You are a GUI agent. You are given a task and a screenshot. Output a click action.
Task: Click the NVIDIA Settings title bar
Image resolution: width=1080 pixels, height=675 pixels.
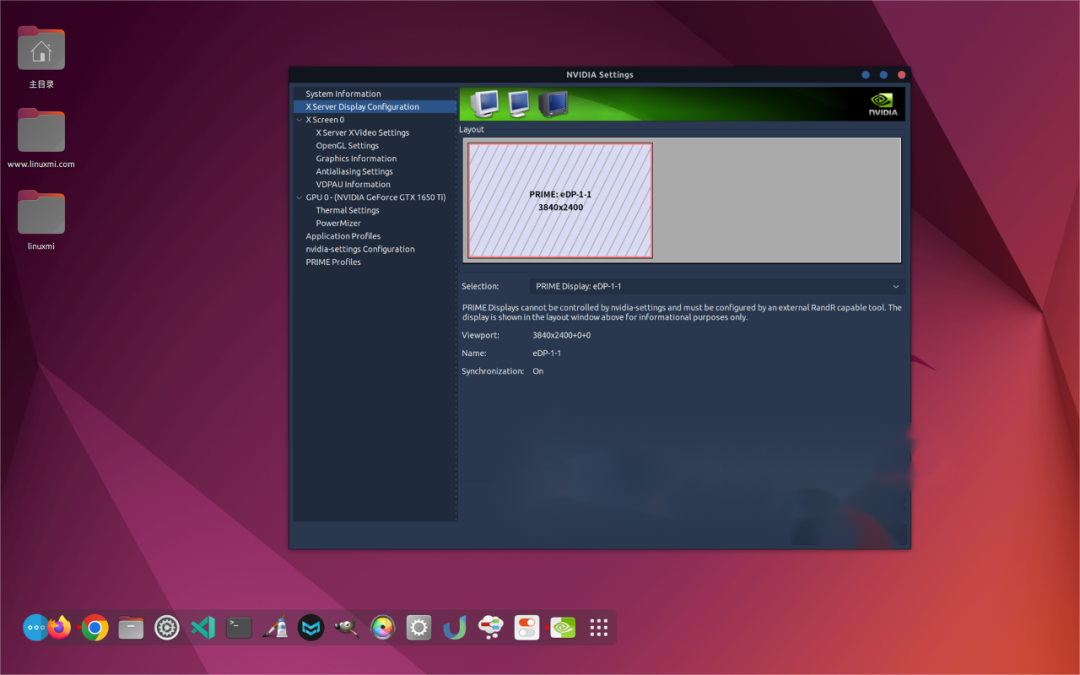click(599, 74)
